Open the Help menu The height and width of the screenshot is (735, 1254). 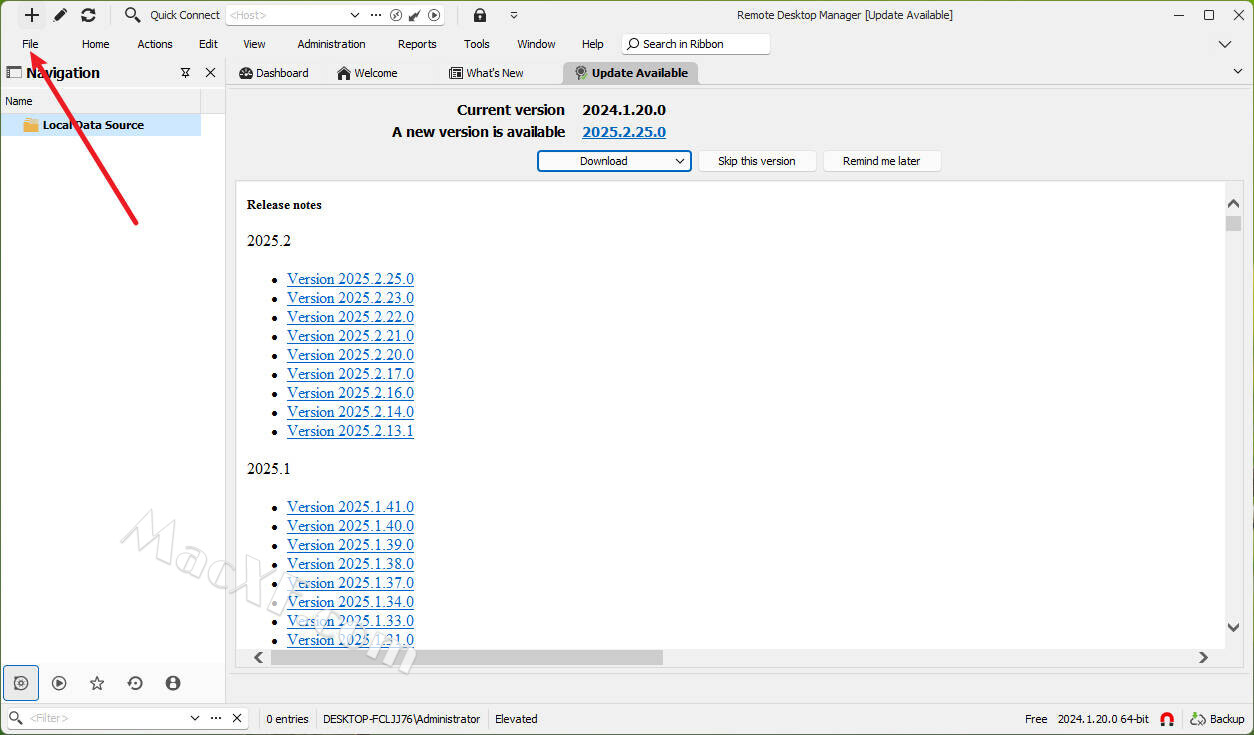pyautogui.click(x=593, y=44)
